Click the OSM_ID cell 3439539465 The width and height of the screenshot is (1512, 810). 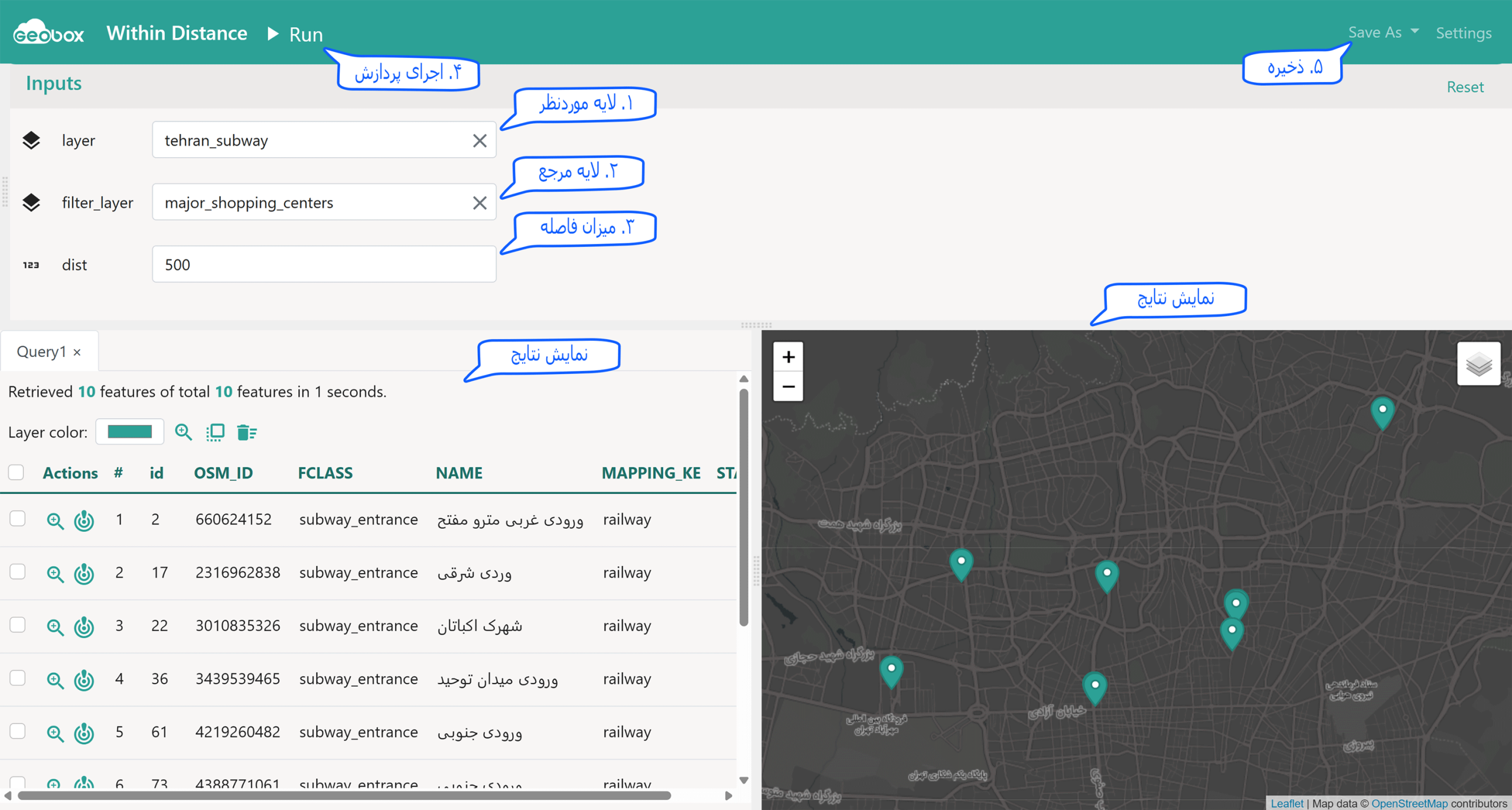coord(237,679)
